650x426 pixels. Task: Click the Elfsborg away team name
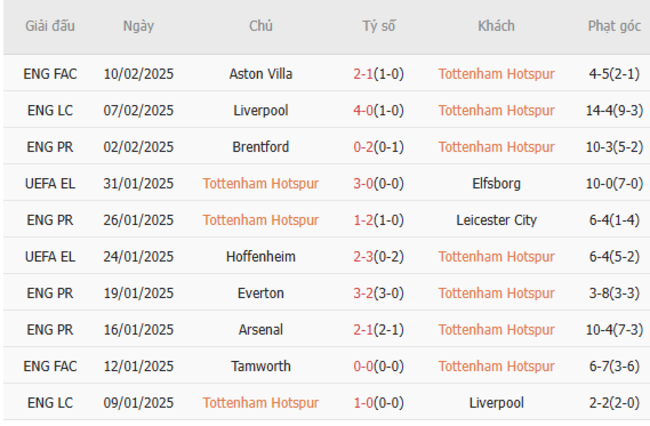pos(496,183)
